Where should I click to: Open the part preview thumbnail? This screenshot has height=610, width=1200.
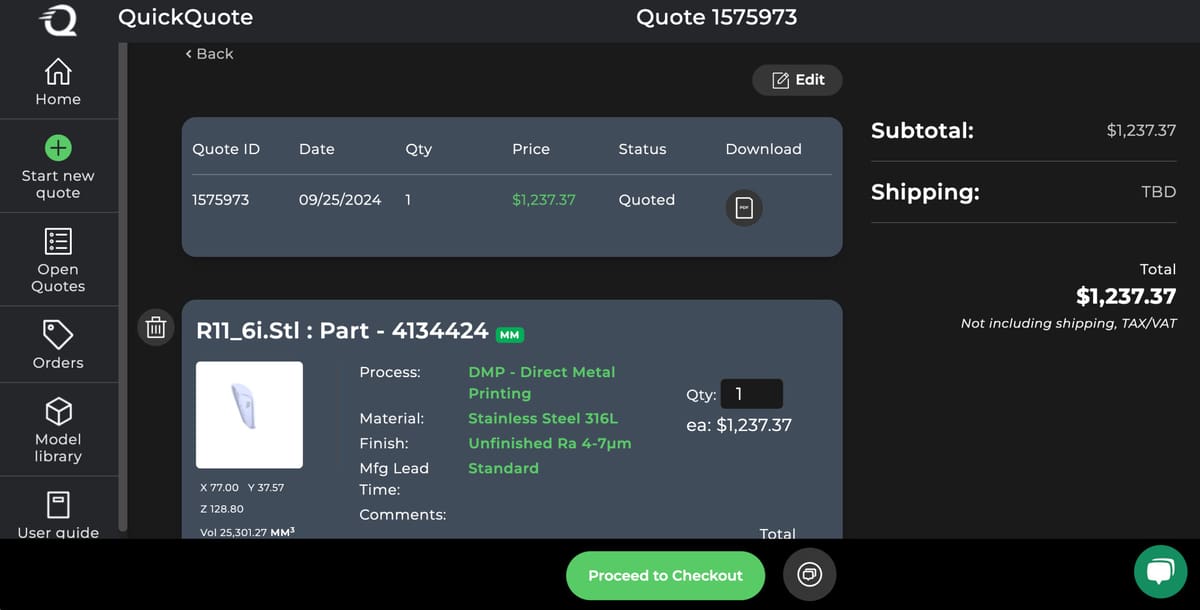coord(249,415)
